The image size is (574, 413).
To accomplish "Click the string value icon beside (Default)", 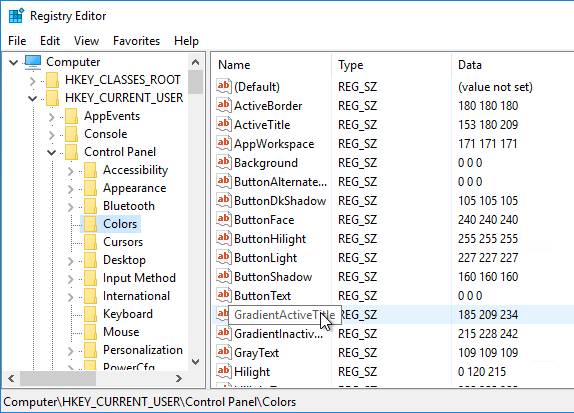I will (x=224, y=86).
